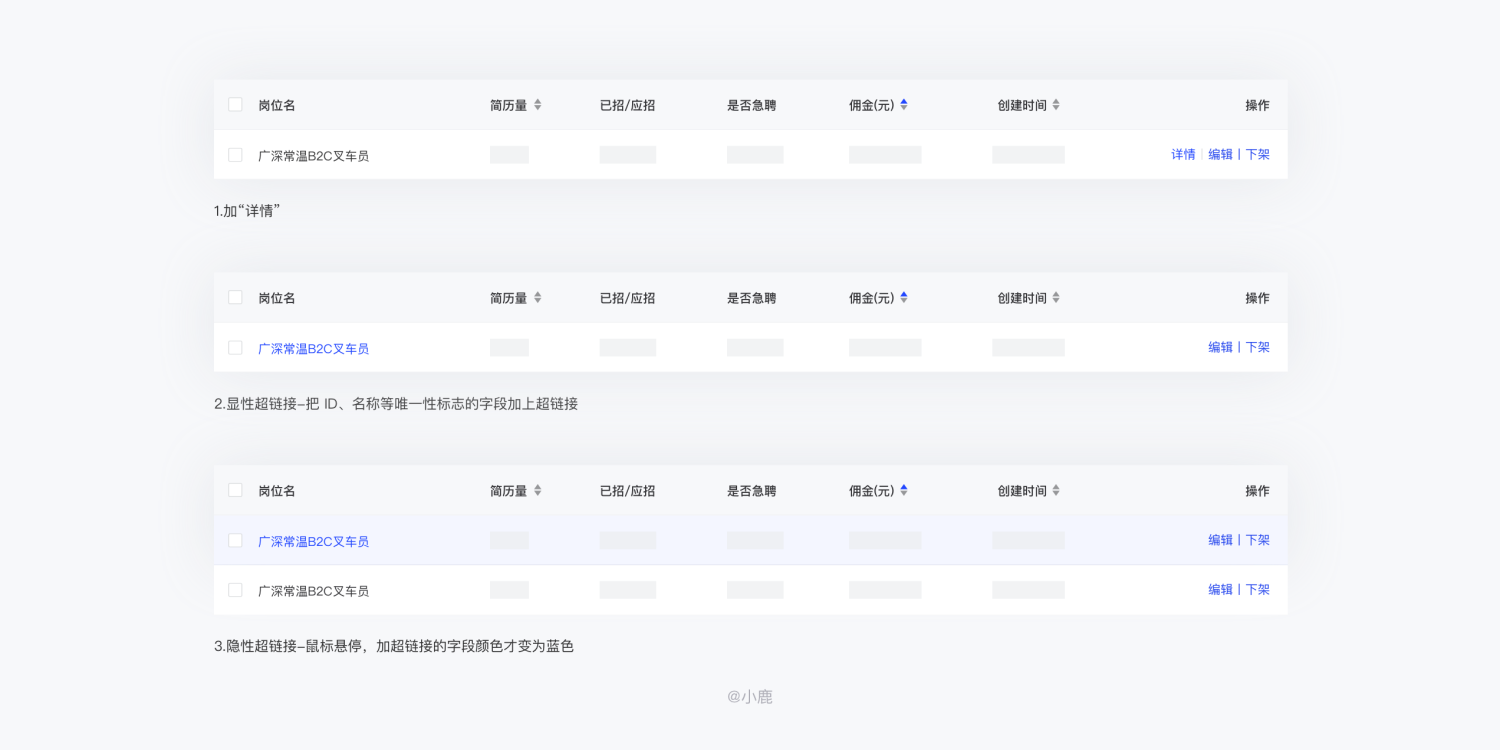Screen dimensions: 1500x750
Task: Sort middle table by 创建时间 arrows
Action: [1056, 298]
